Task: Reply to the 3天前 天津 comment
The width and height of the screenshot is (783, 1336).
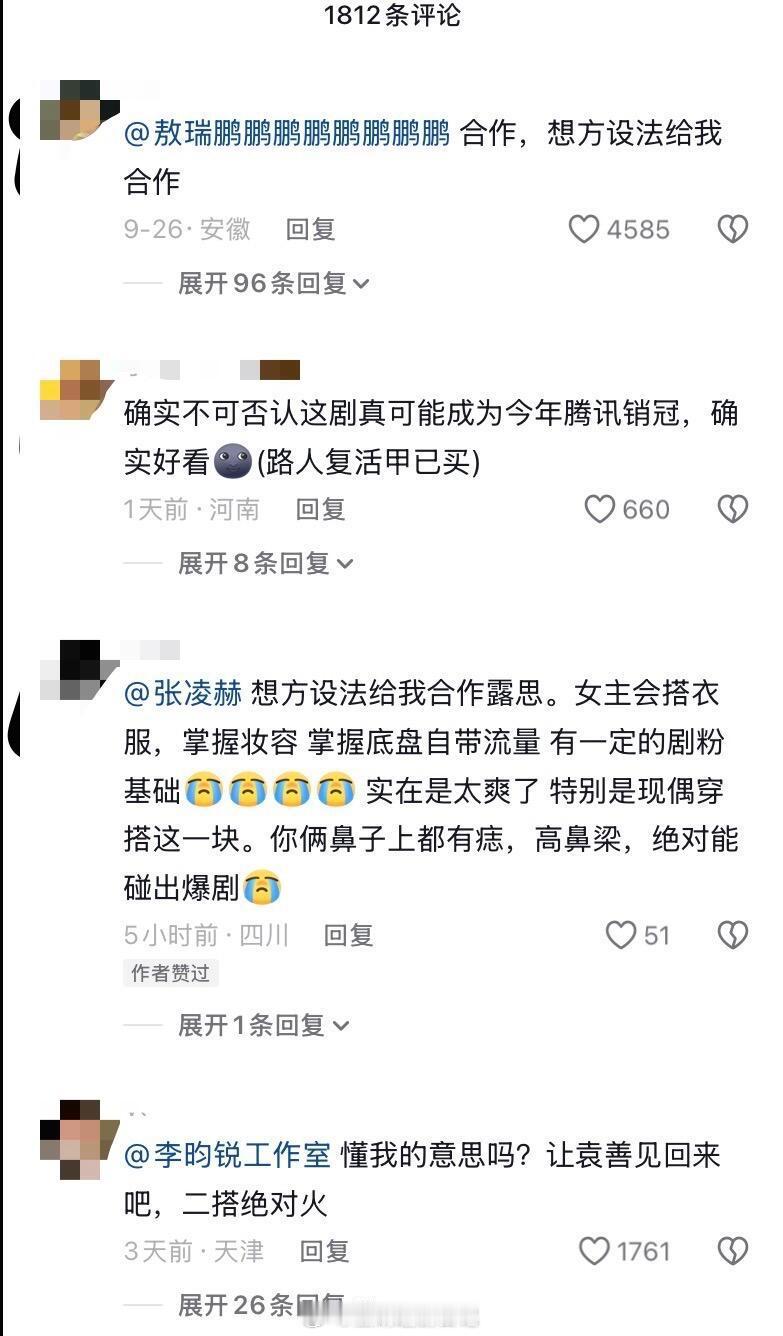Action: (324, 1251)
